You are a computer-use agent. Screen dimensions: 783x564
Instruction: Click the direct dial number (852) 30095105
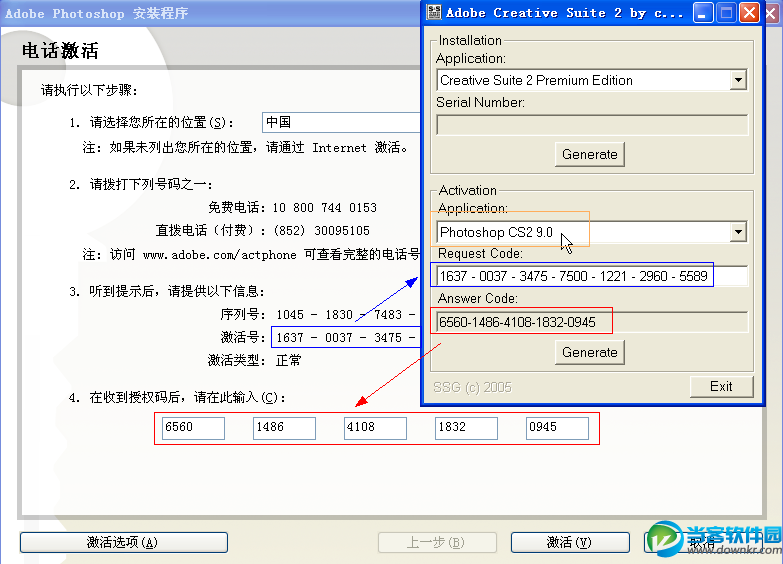322,231
